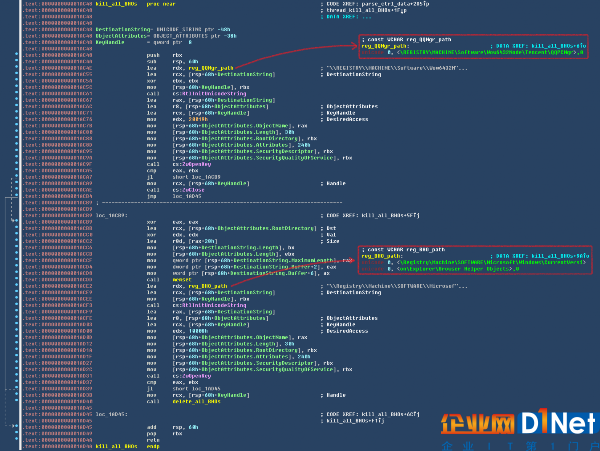Select the pop rbx instruction

point(165,434)
